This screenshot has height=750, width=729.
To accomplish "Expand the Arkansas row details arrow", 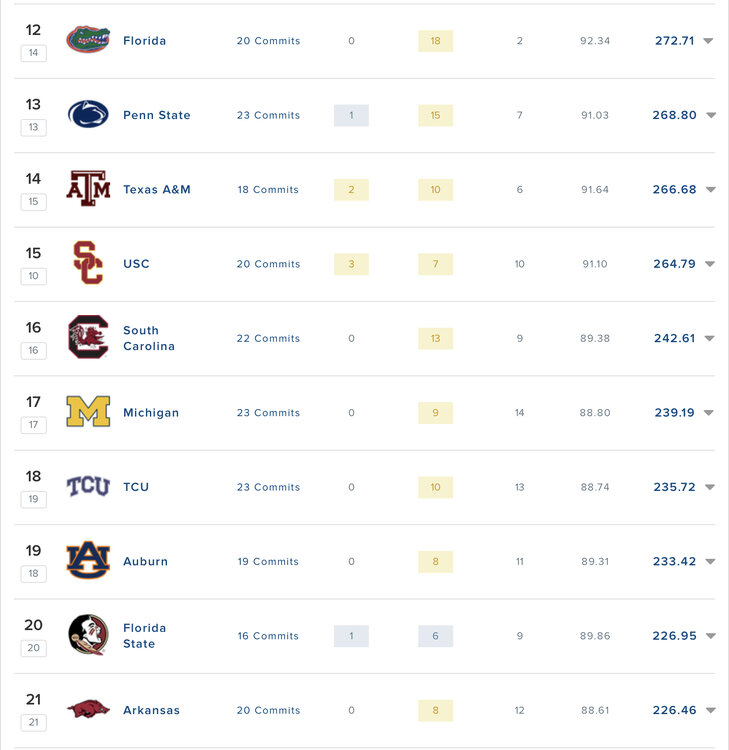I will [709, 711].
